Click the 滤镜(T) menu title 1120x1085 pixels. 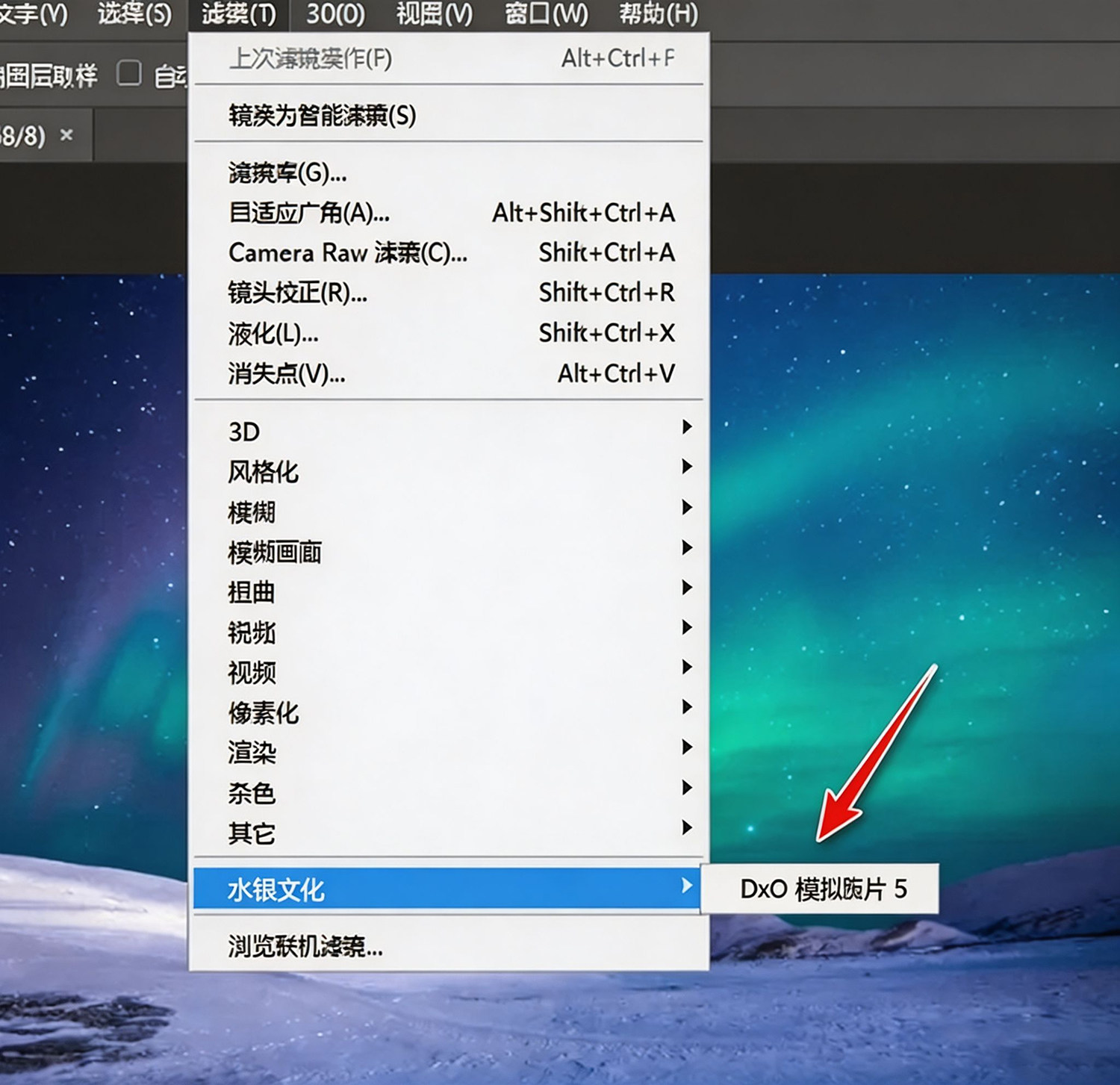click(239, 14)
